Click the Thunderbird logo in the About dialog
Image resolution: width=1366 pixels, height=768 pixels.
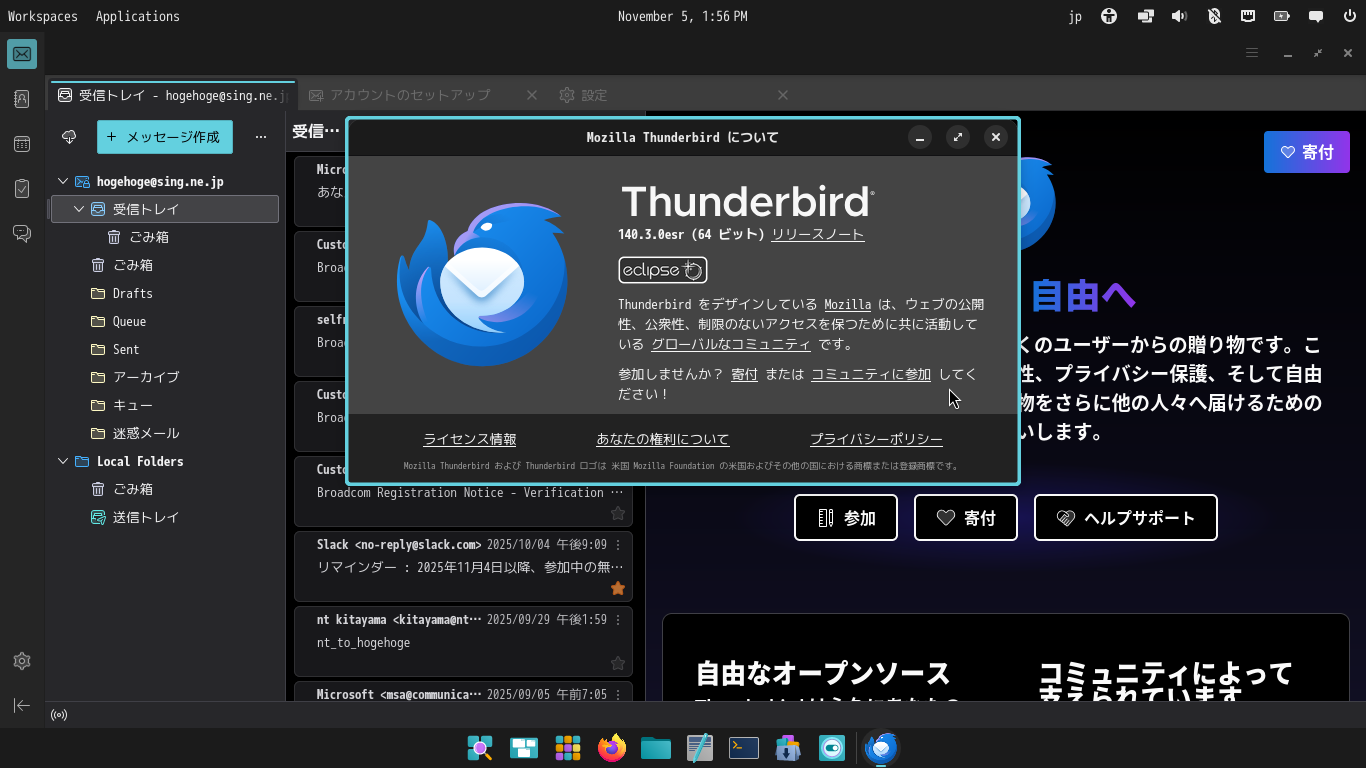pos(482,284)
